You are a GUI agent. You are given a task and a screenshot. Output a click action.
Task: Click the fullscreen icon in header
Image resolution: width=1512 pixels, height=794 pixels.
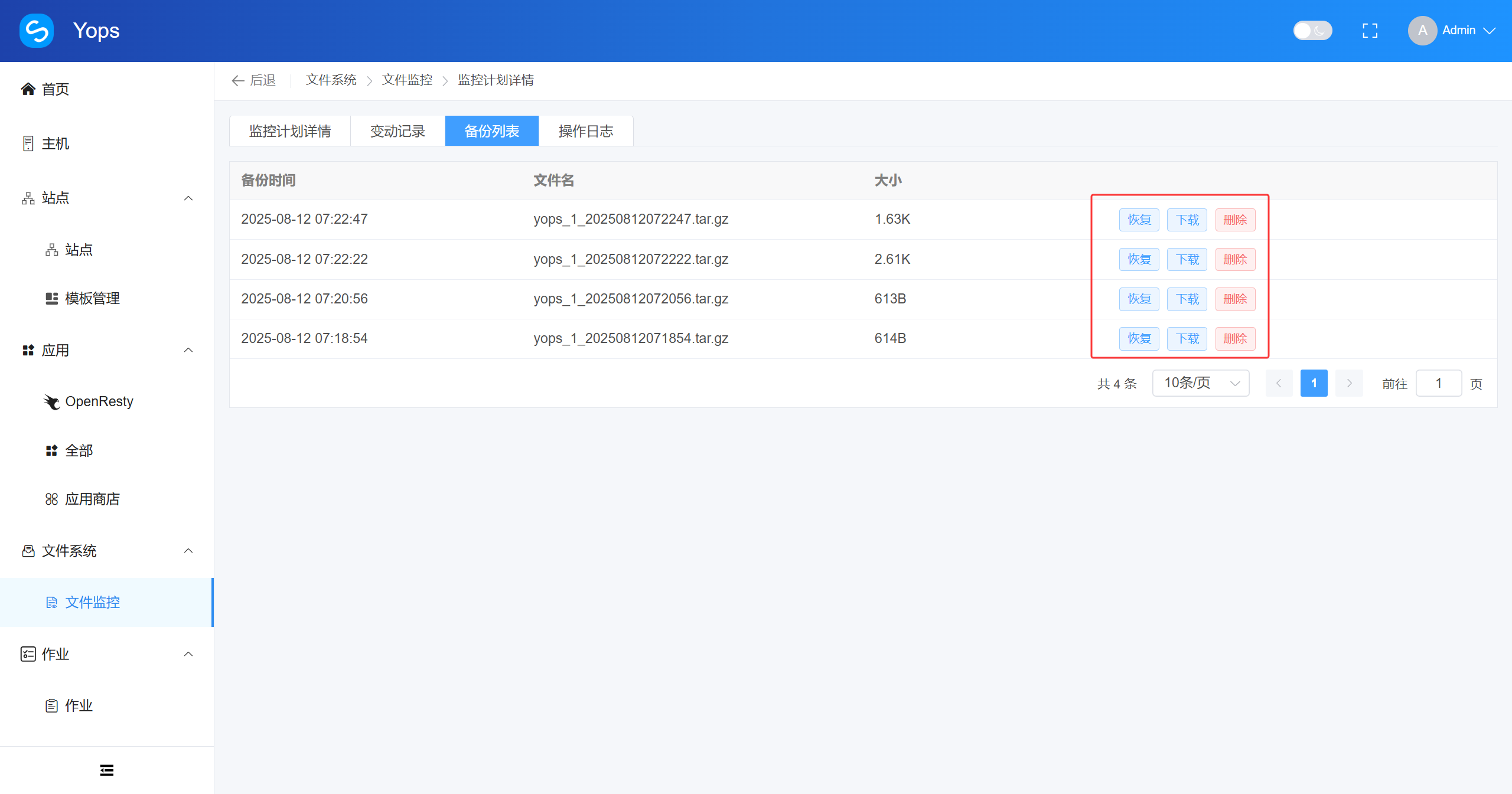[1370, 31]
